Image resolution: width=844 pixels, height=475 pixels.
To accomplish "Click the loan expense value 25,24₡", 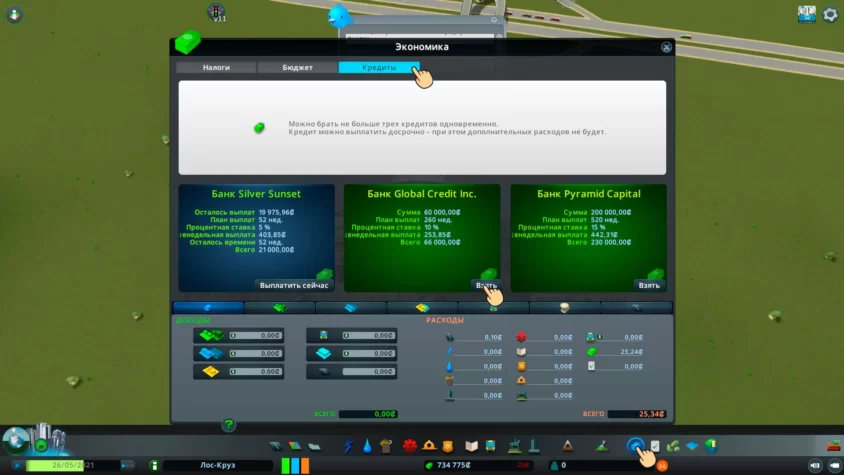I will (631, 352).
